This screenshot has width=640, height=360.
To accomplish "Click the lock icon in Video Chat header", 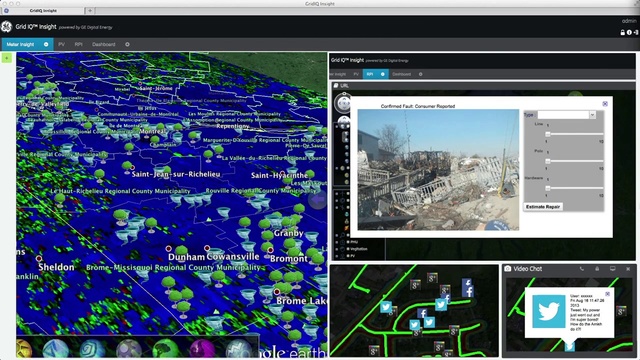I will point(597,269).
